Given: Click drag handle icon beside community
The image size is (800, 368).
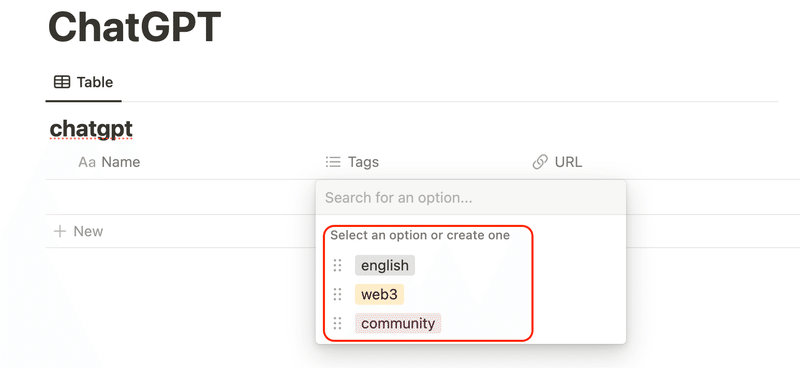Looking at the screenshot, I should [337, 323].
